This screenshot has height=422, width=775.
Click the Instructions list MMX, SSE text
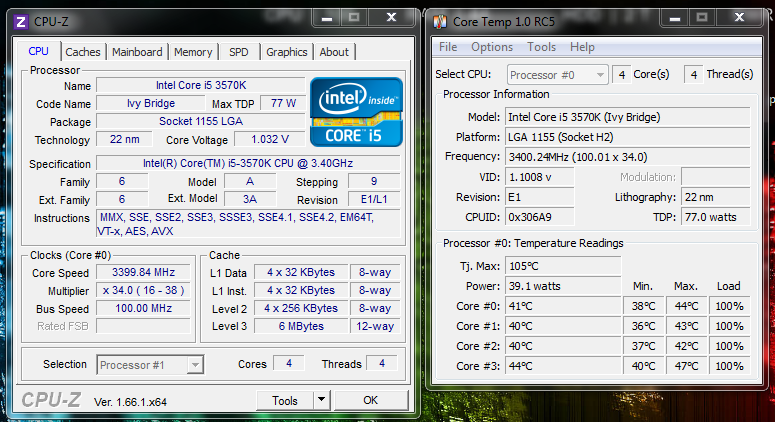(x=248, y=224)
